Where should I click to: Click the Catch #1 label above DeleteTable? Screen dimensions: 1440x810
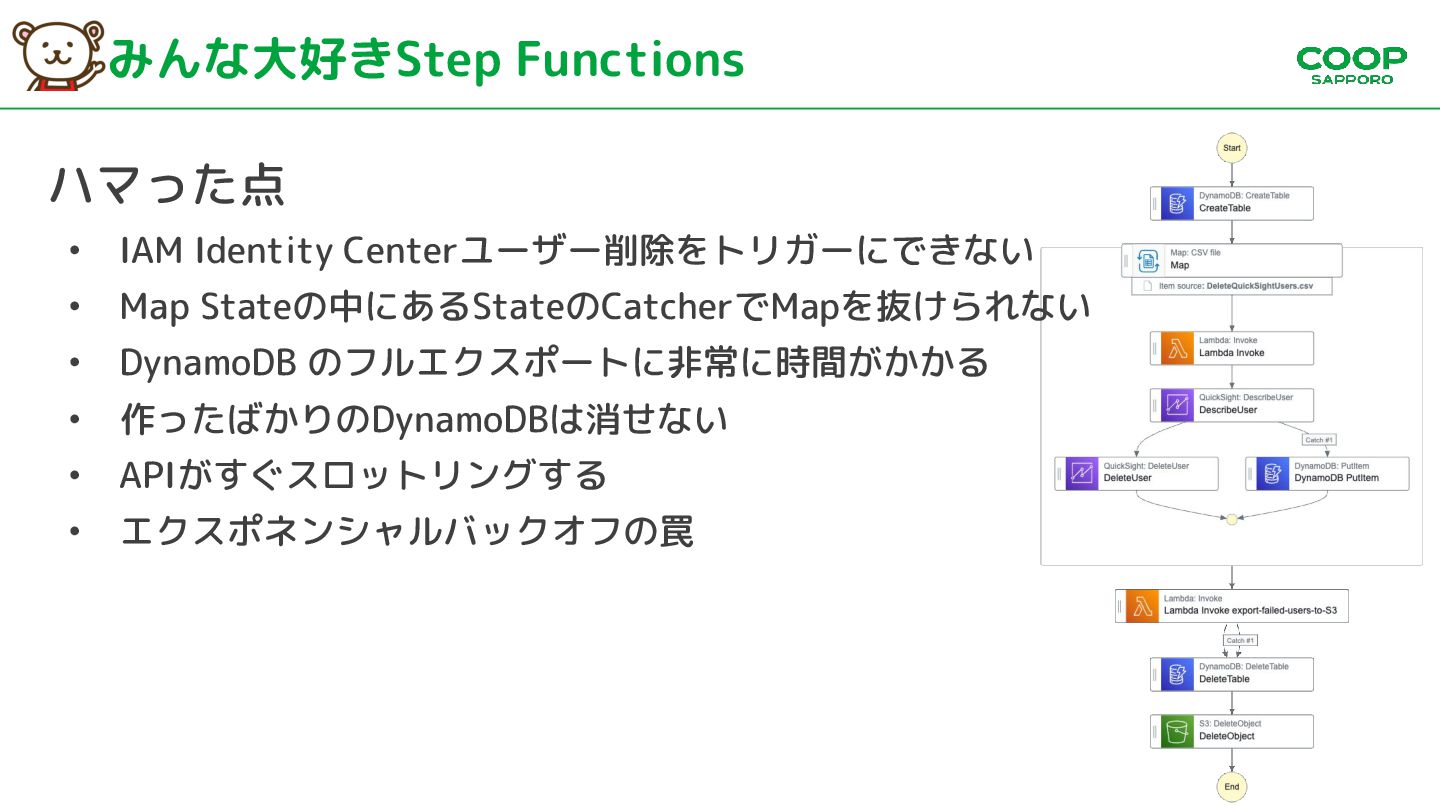point(1240,640)
